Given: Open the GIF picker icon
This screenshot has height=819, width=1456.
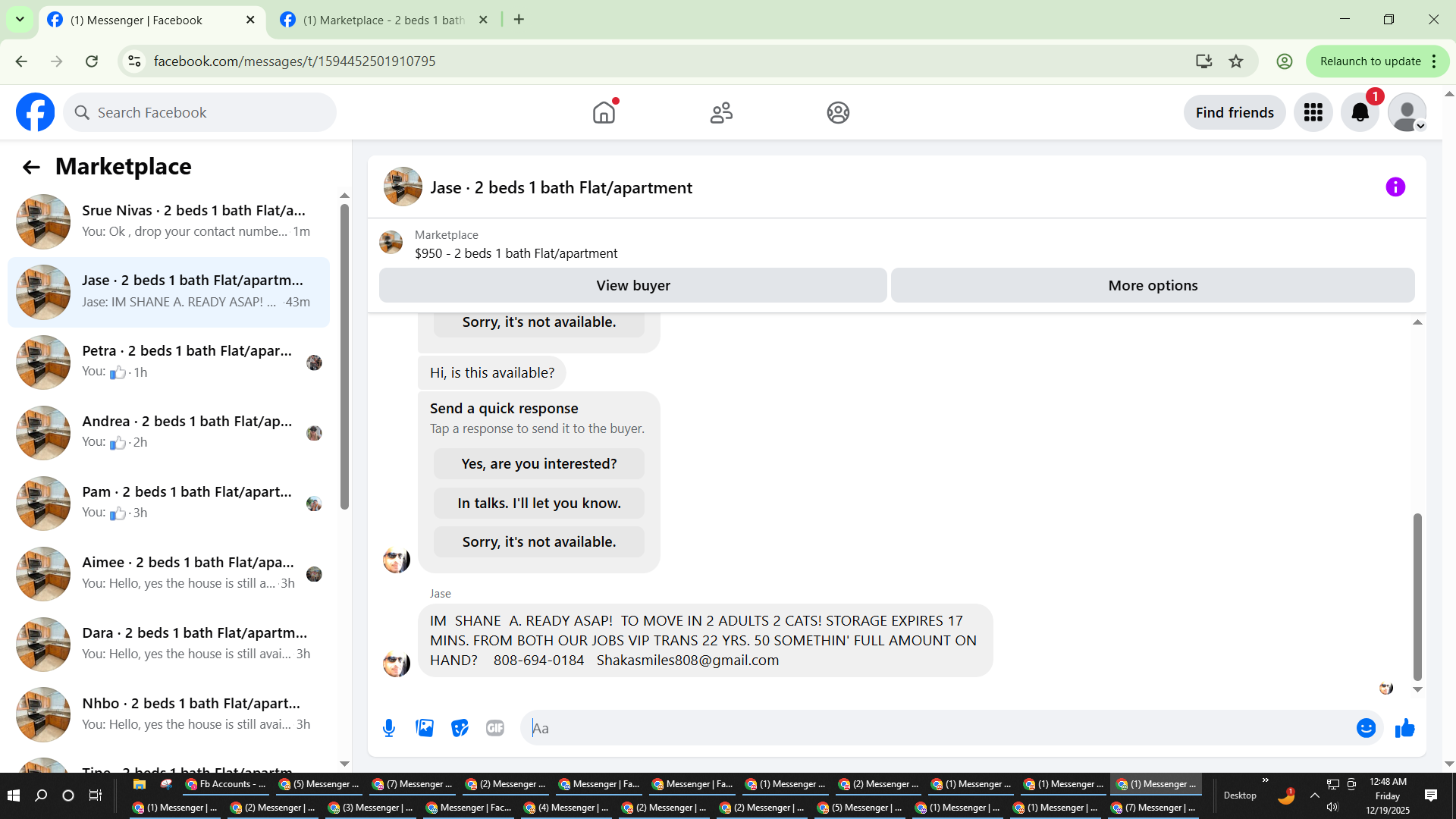Looking at the screenshot, I should pos(495,728).
